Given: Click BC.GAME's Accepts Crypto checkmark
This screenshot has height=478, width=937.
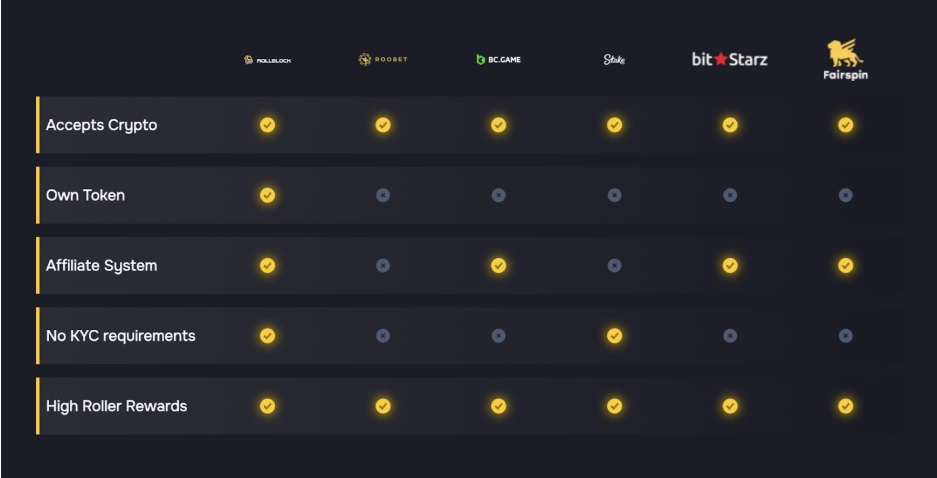Looking at the screenshot, I should [498, 125].
